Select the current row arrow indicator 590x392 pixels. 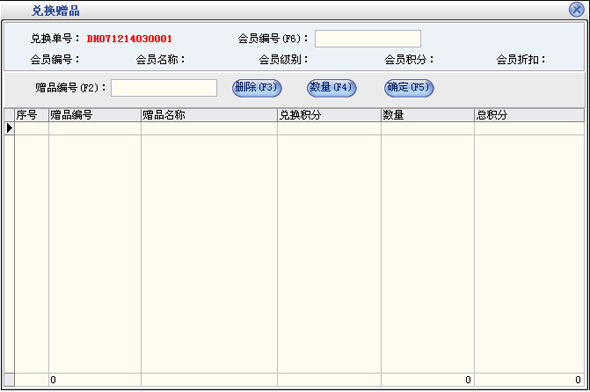pos(9,128)
